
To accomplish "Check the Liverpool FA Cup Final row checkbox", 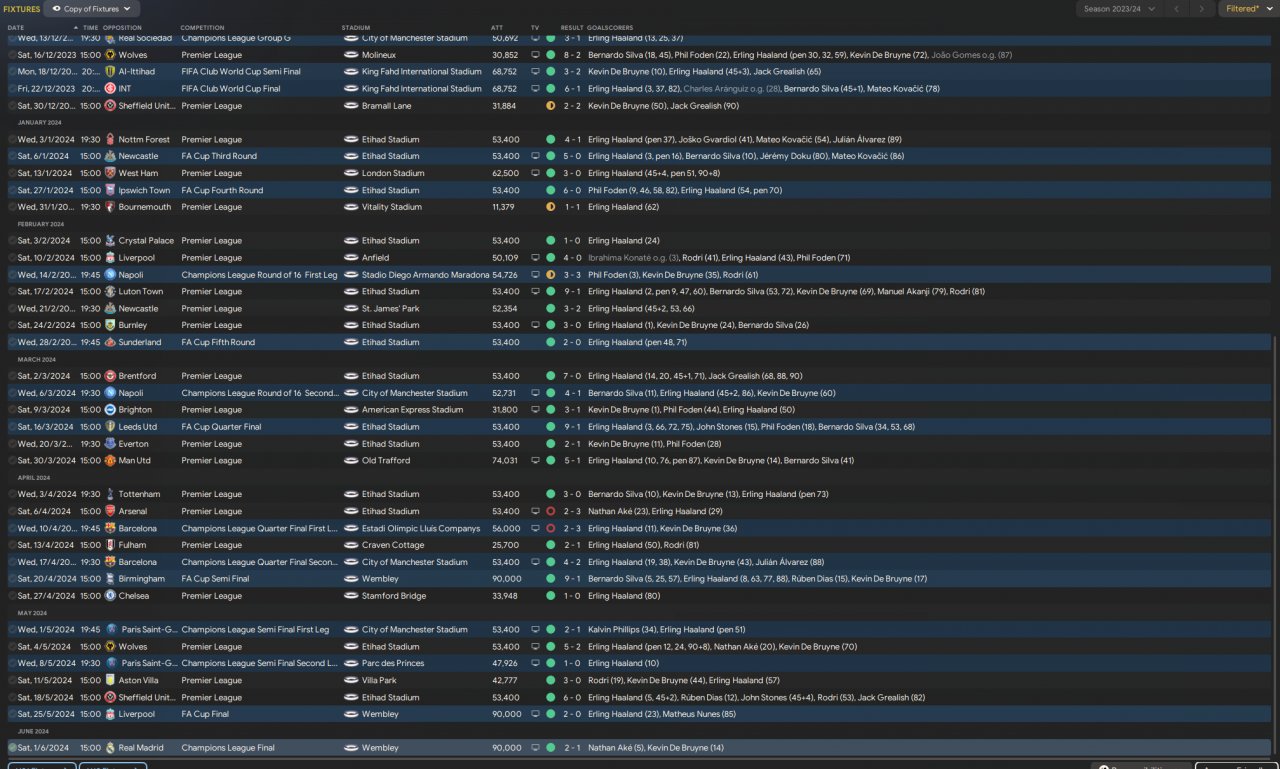I will click(x=12, y=714).
